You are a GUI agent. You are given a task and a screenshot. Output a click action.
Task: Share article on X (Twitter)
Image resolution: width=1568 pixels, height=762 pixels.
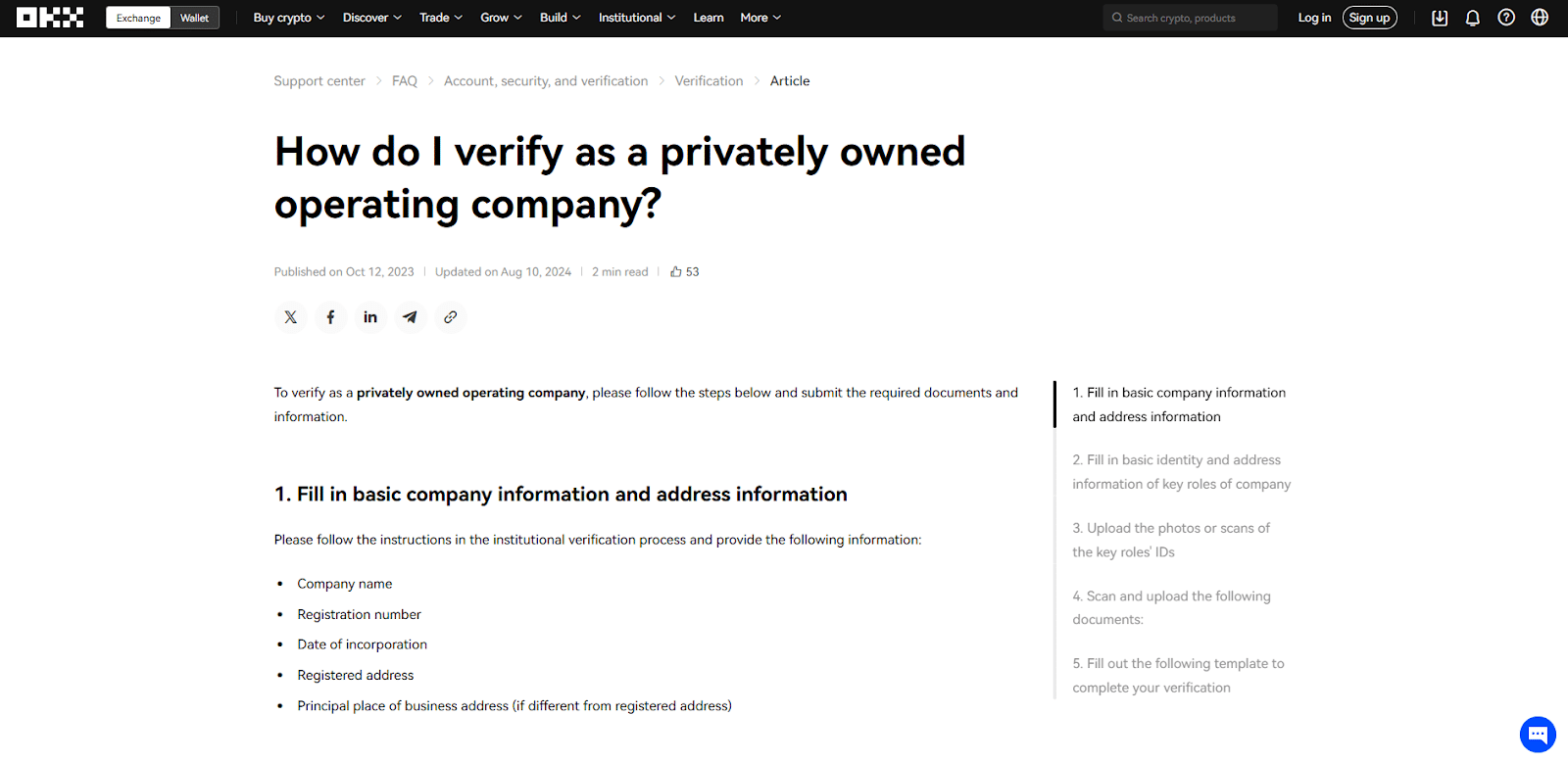point(291,317)
